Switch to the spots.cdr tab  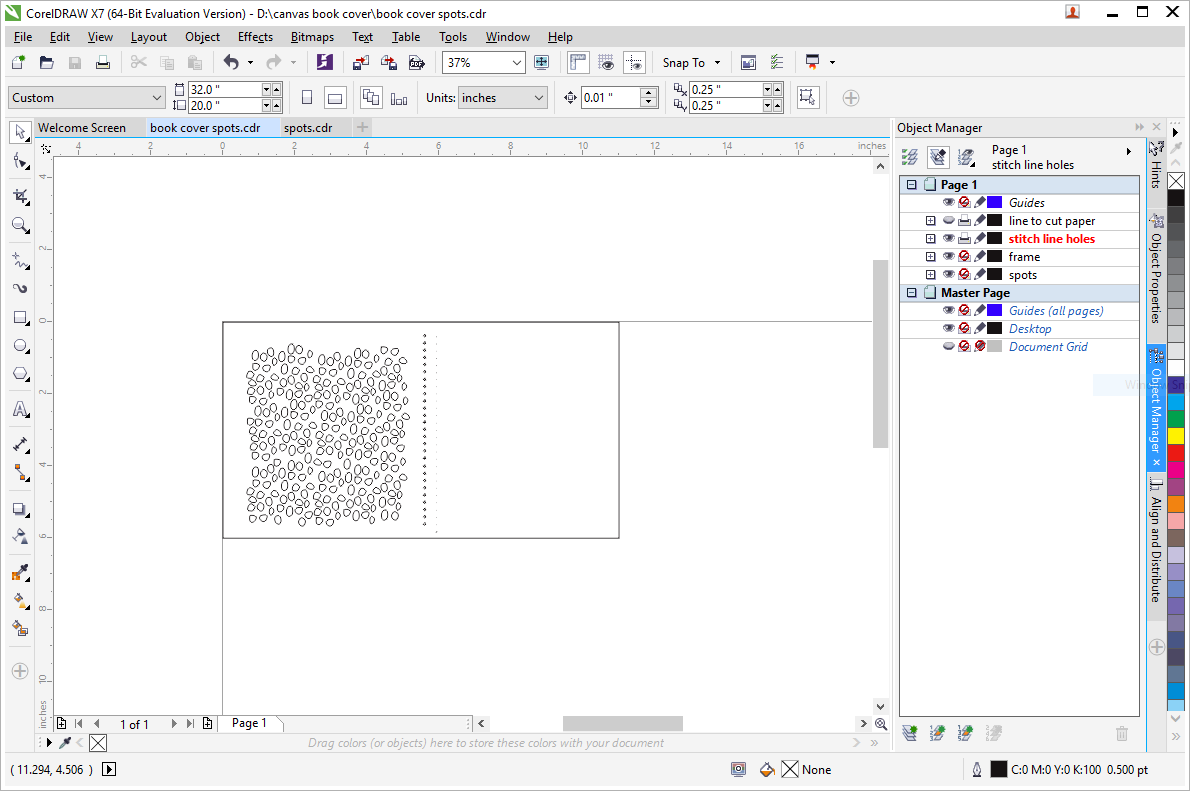coord(308,128)
